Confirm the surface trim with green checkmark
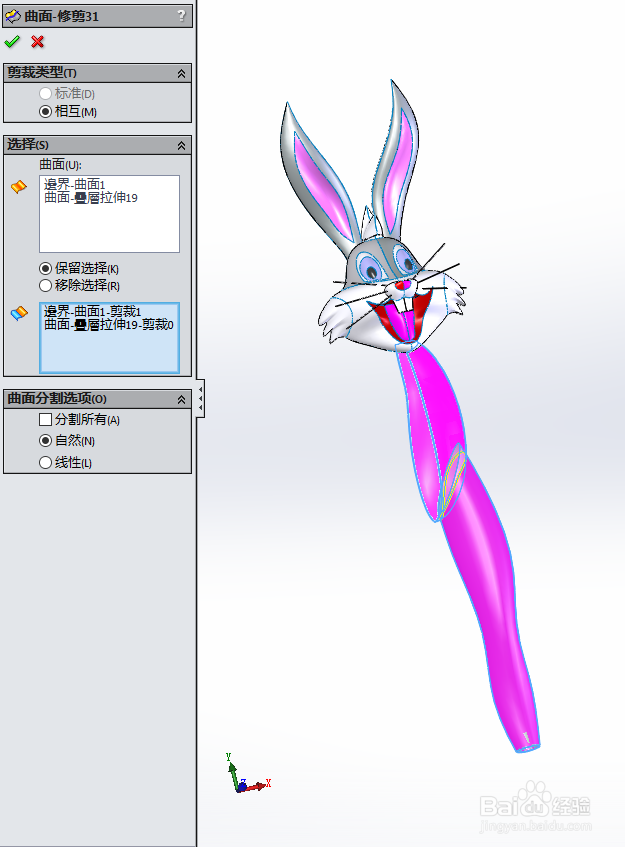Viewport: 625px width, 847px height. click(x=12, y=42)
